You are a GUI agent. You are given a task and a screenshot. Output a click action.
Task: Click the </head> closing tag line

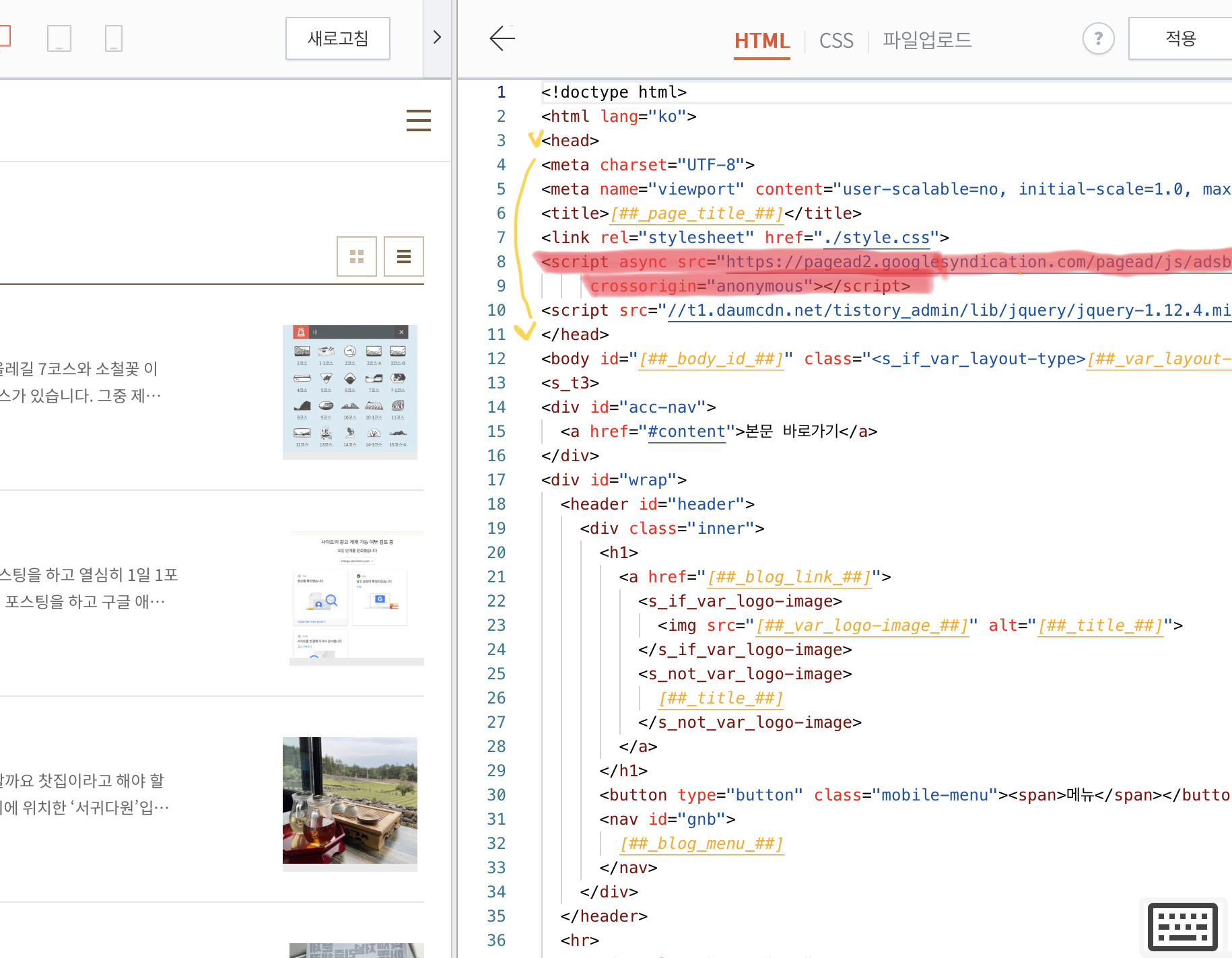[575, 335]
